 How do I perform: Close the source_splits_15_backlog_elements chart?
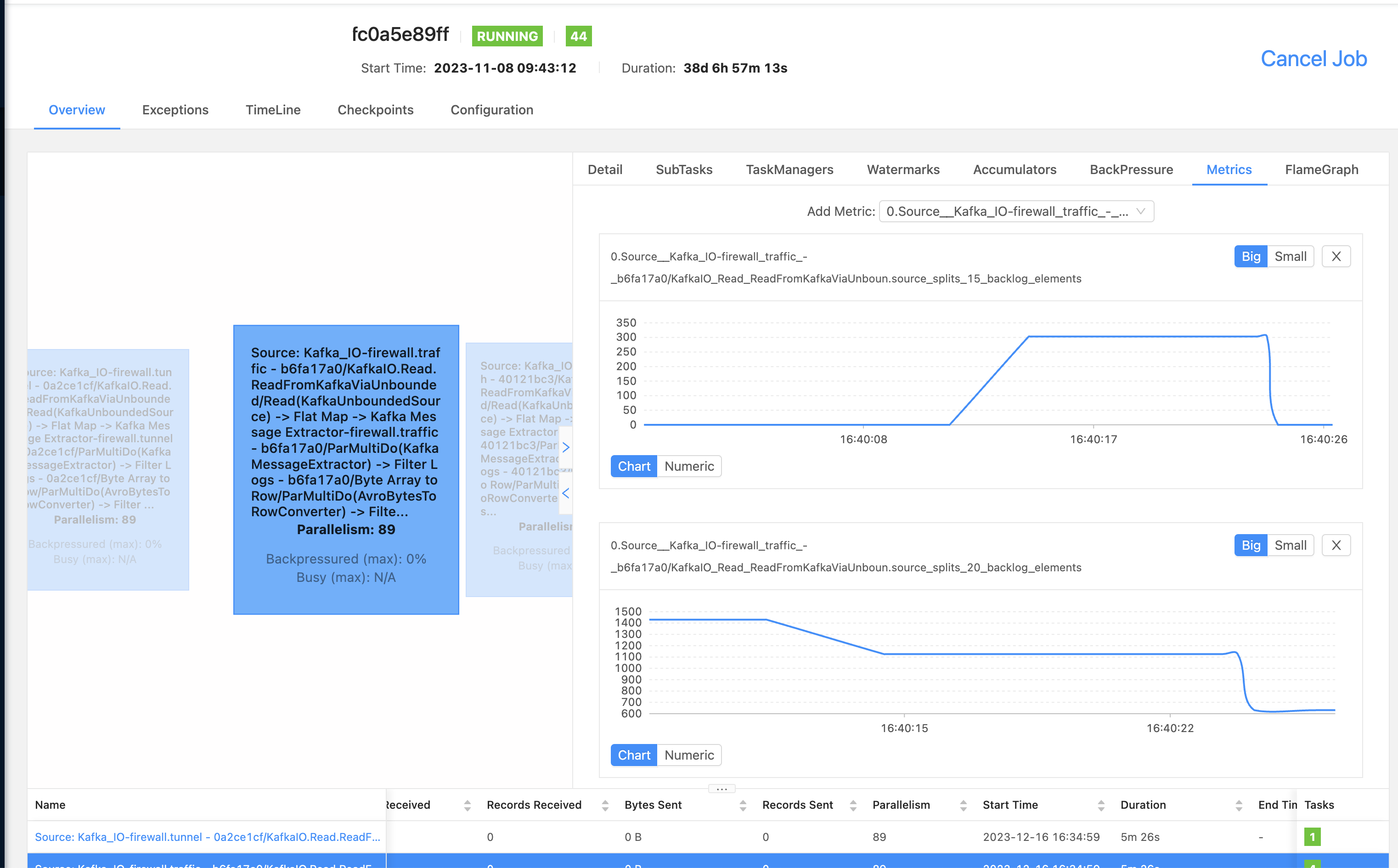1336,256
